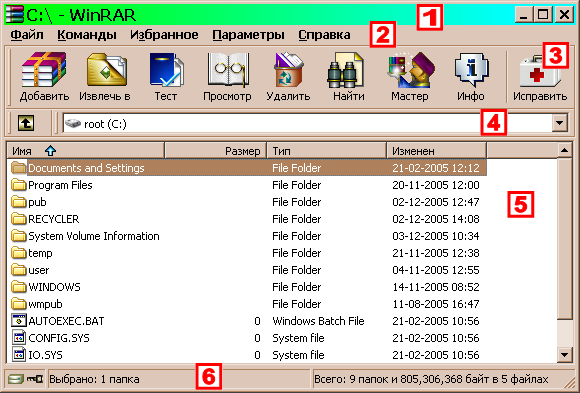580x393 pixels.
Task: Click the CONFIG.SYS file icon
Action: pos(18,337)
